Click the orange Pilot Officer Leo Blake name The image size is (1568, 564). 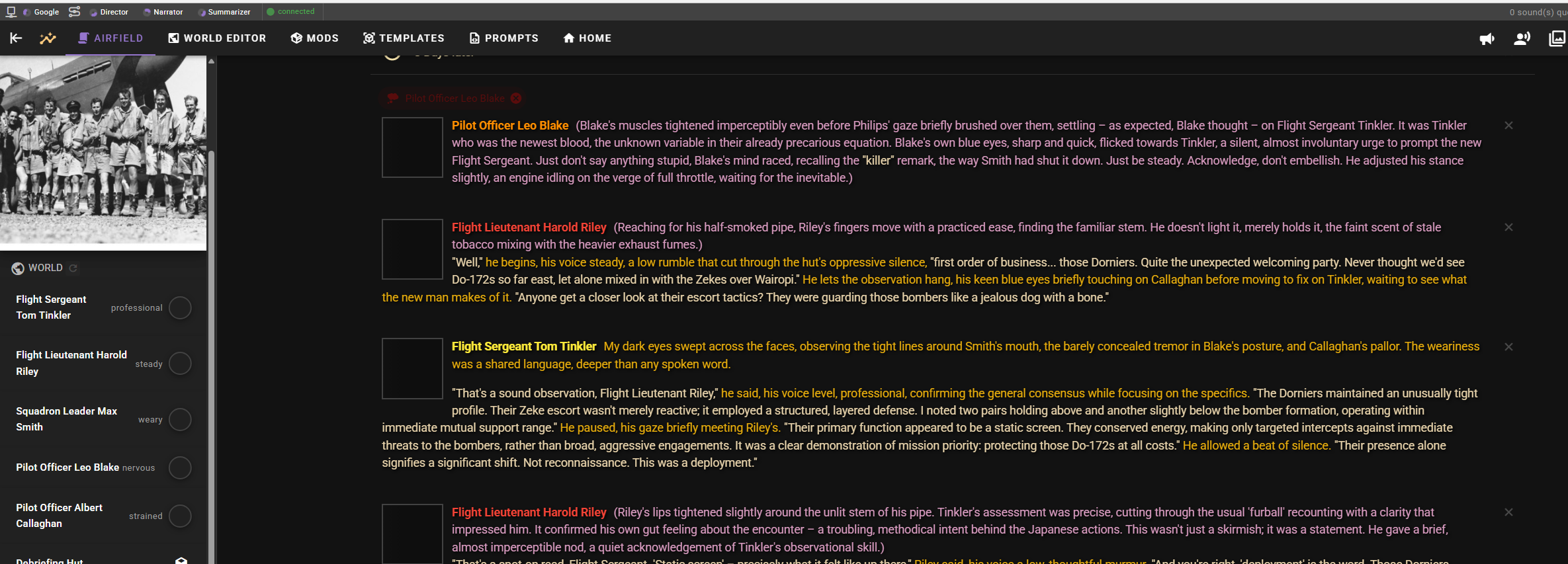click(x=510, y=126)
